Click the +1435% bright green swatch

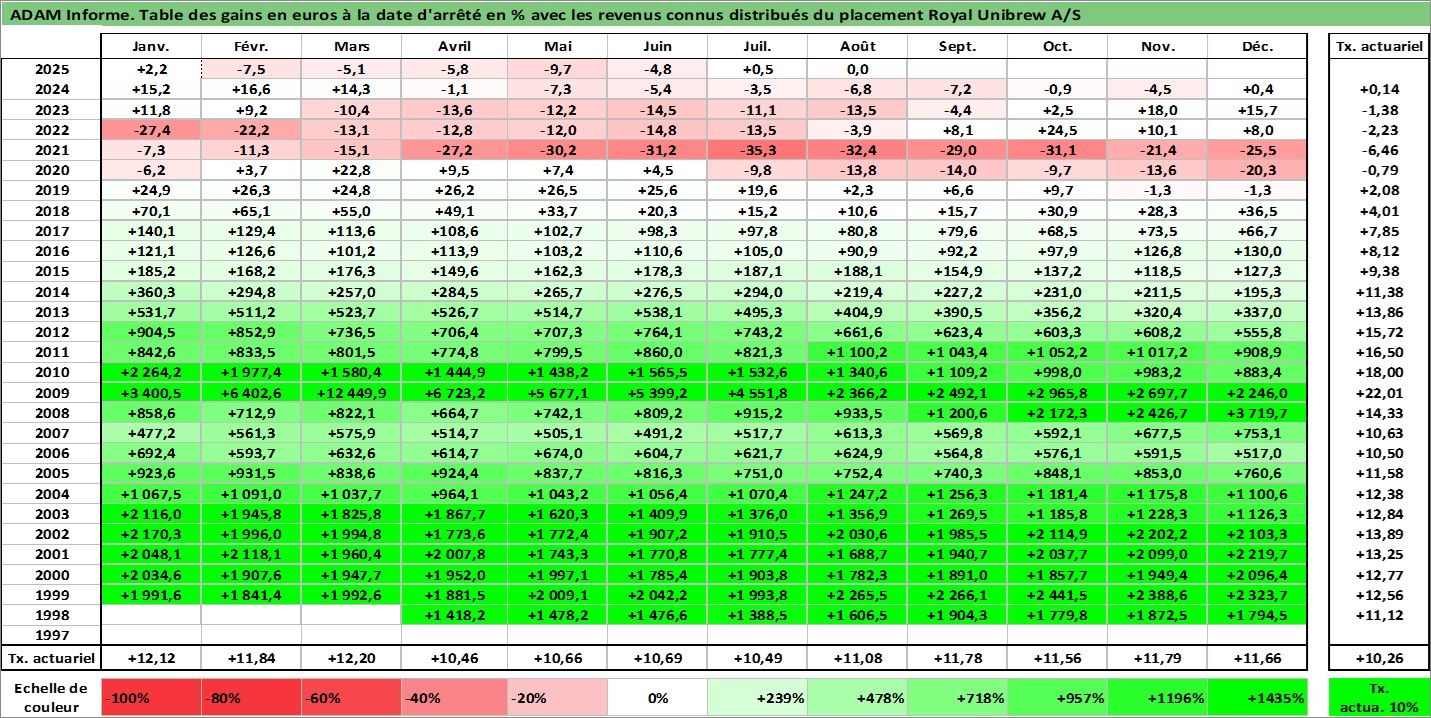click(1258, 697)
